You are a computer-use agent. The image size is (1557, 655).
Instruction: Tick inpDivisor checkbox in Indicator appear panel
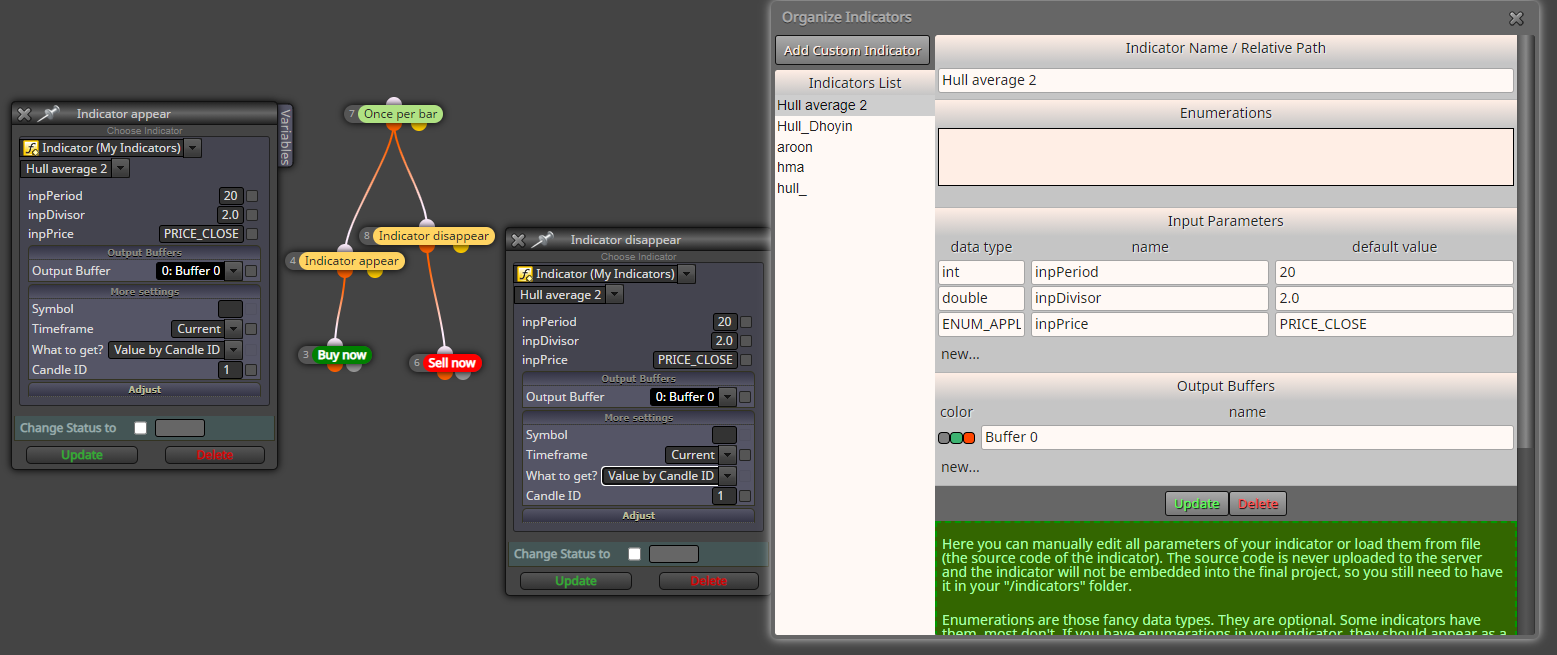(252, 215)
